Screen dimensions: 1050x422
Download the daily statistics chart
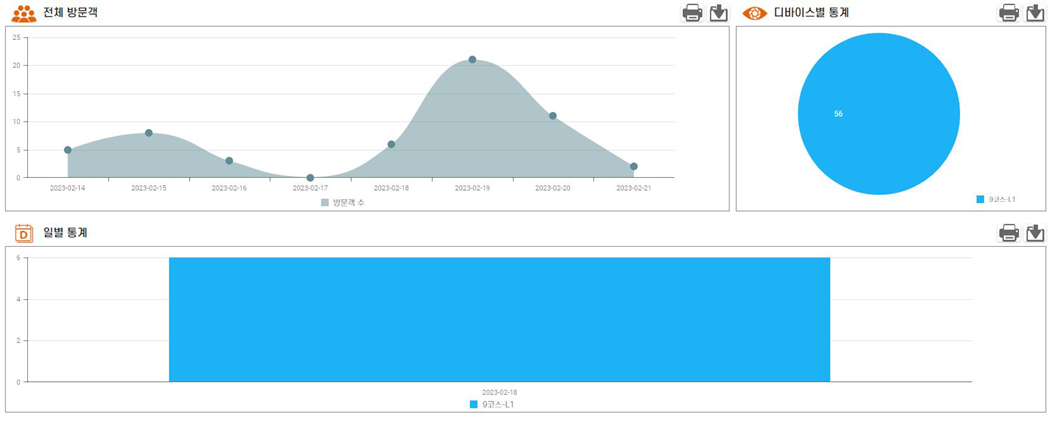tap(1035, 232)
